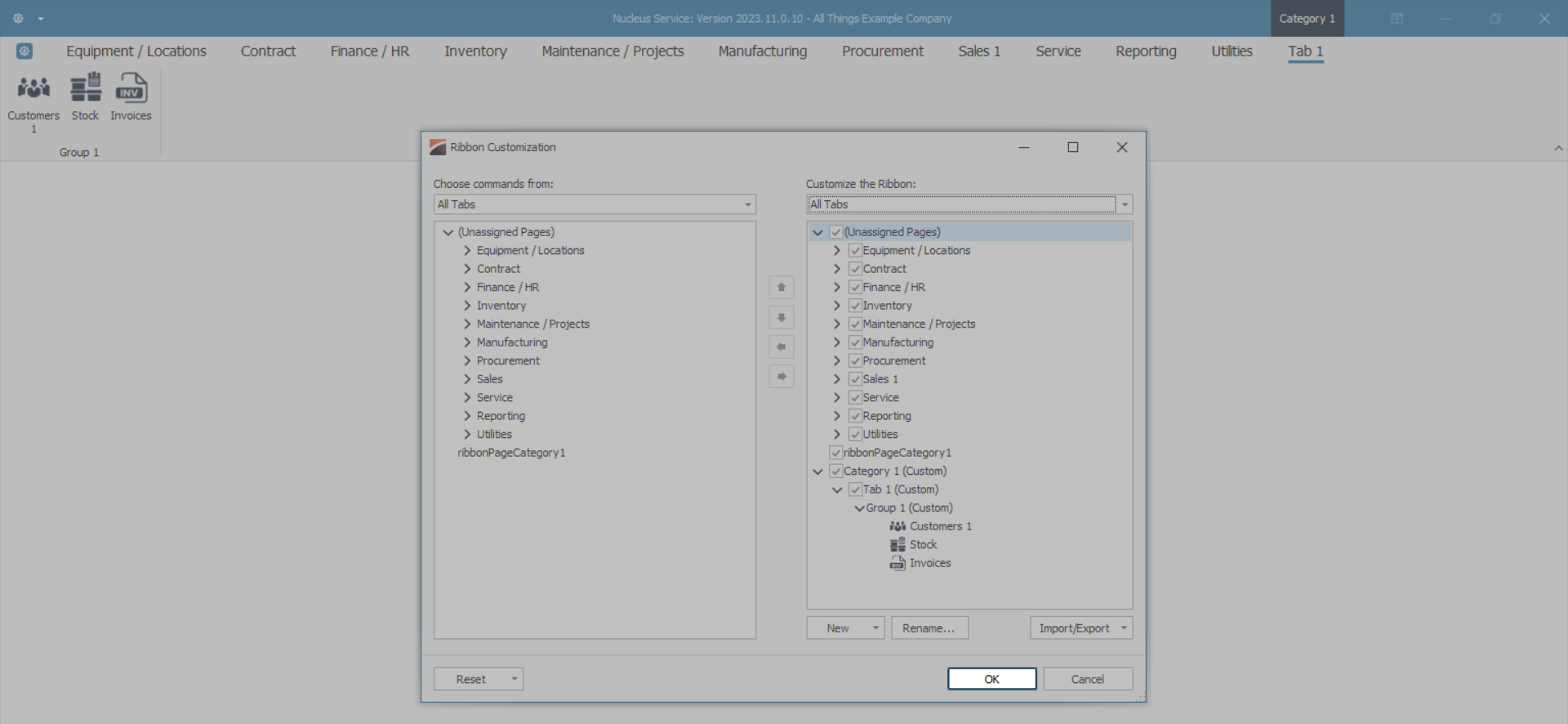Click the Ribbon Customization dialog title icon
Screen dimensions: 1568x724
(438, 147)
